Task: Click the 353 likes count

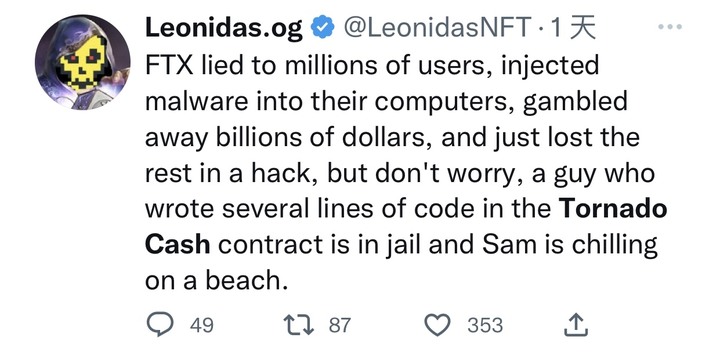Action: click(485, 325)
